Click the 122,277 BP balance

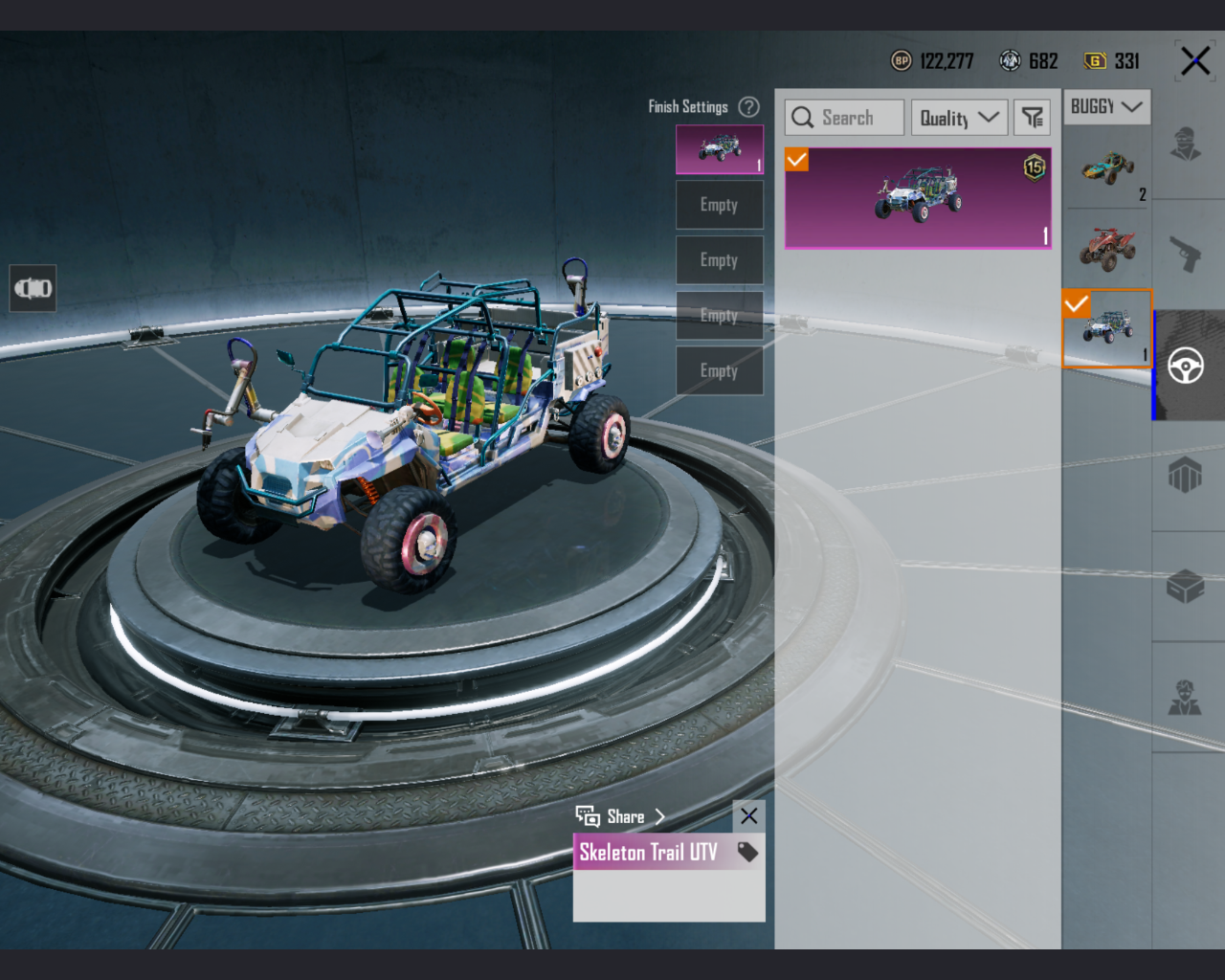947,61
